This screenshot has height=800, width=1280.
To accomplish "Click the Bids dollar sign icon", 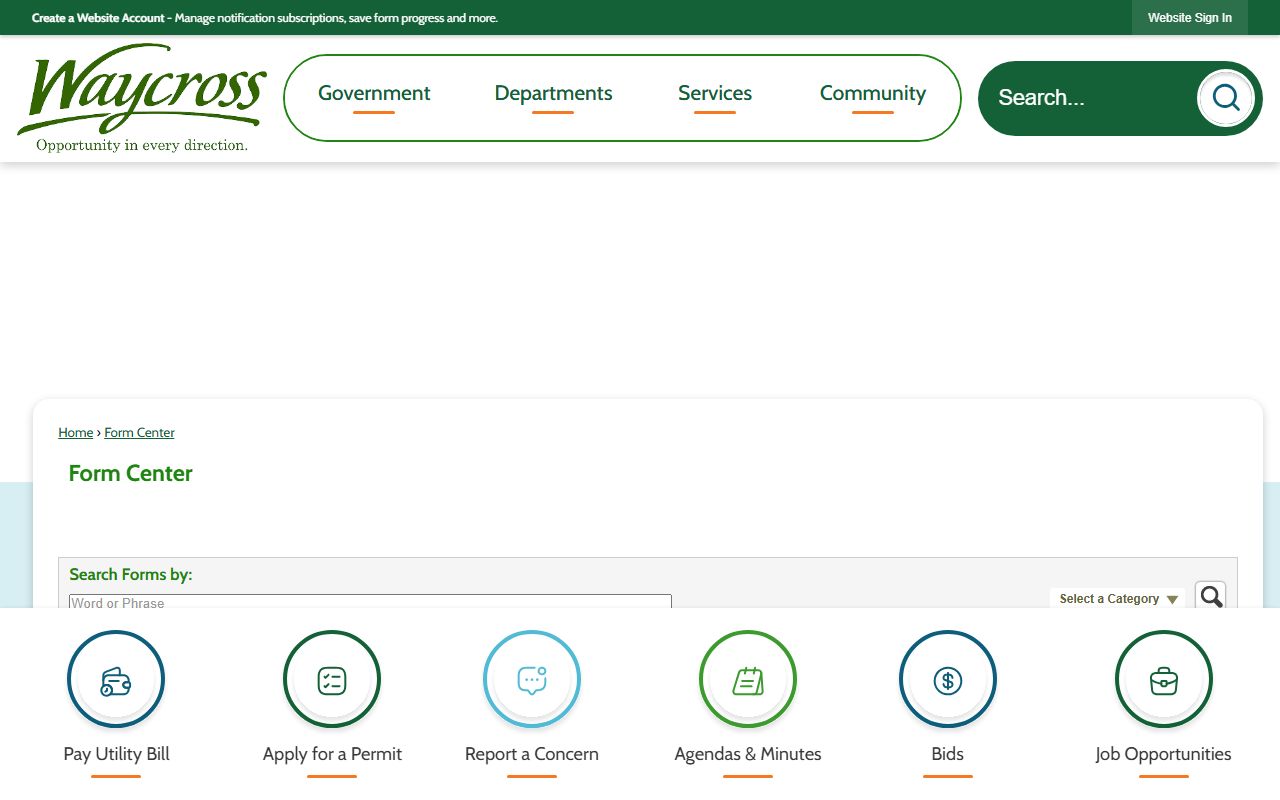I will point(948,681).
